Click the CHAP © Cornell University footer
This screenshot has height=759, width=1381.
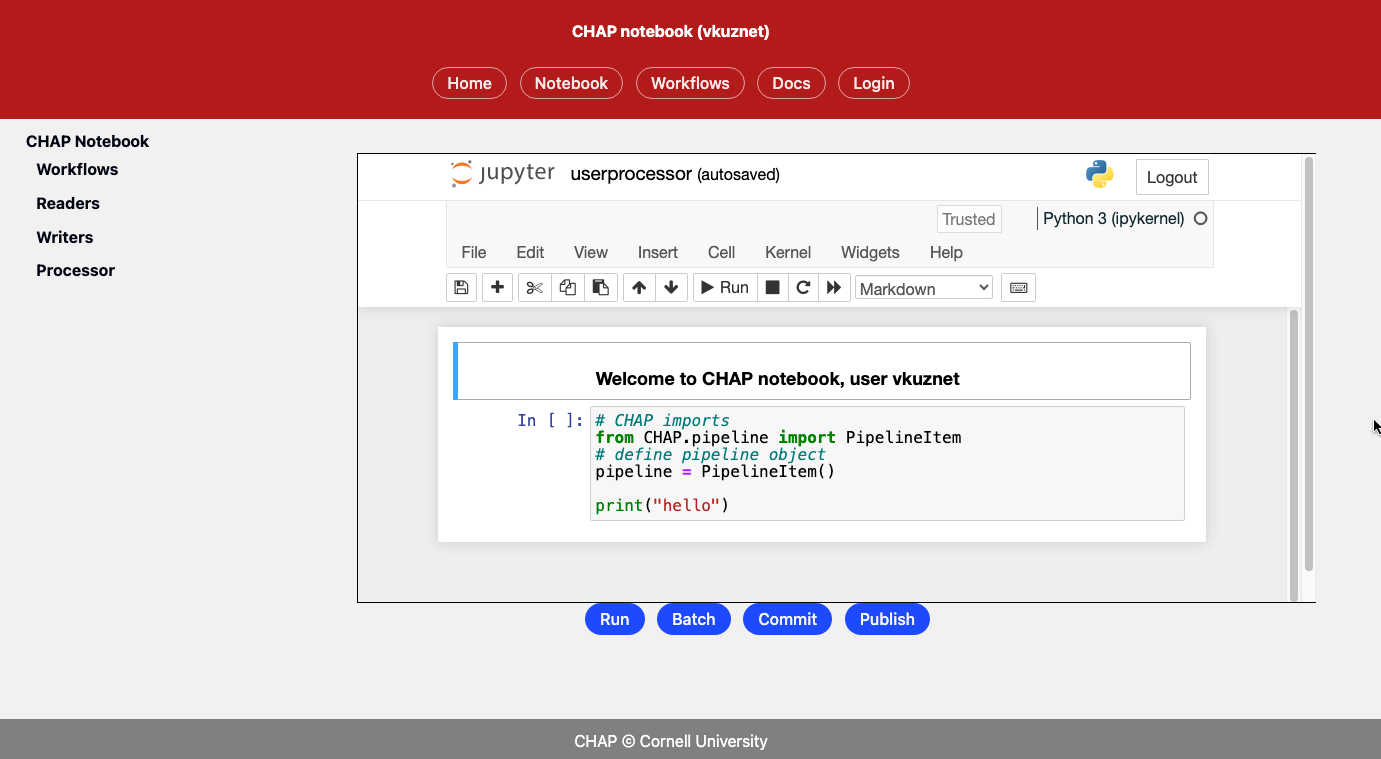(x=671, y=741)
